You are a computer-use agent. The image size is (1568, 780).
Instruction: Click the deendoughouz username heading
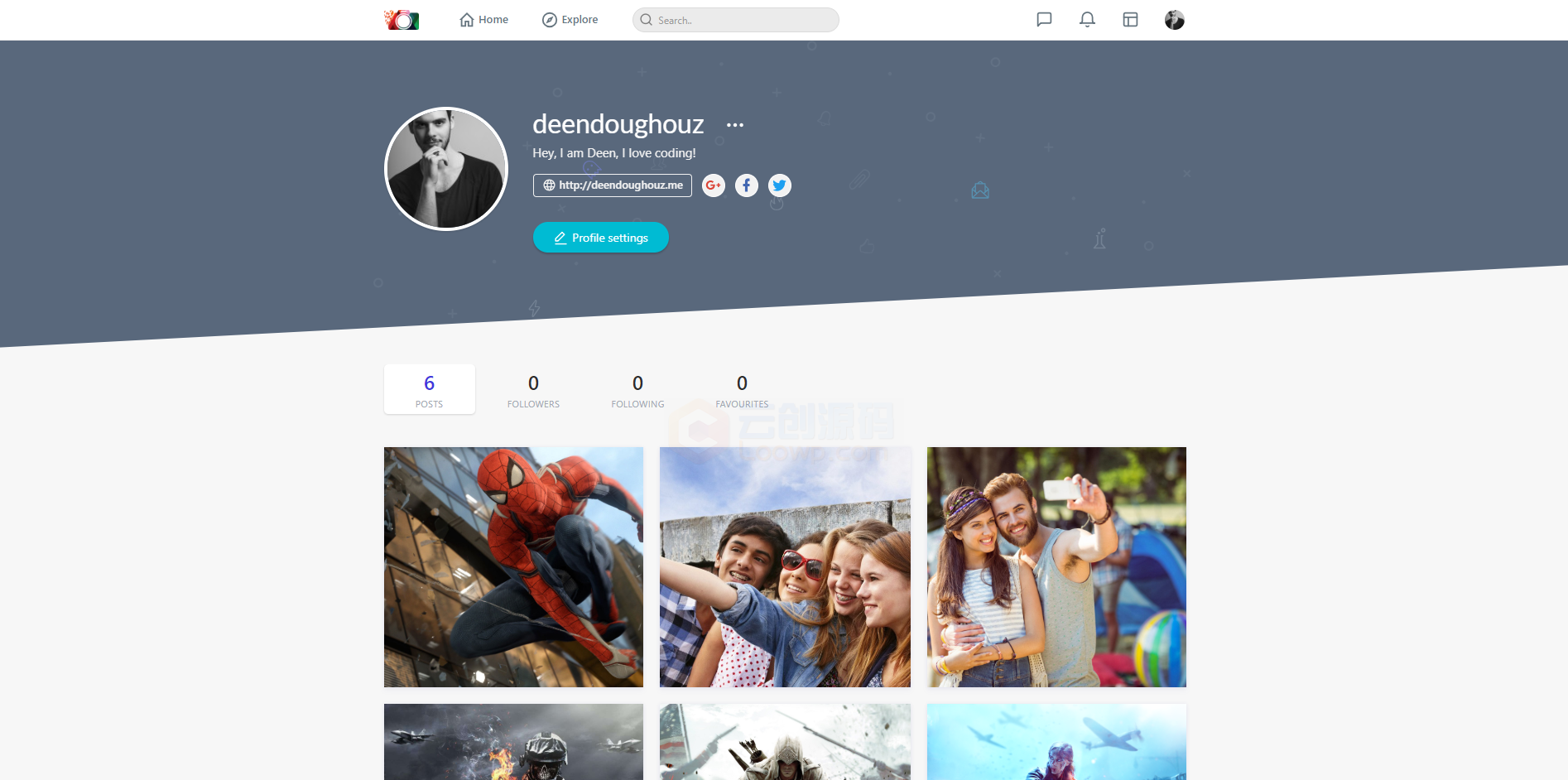618,124
